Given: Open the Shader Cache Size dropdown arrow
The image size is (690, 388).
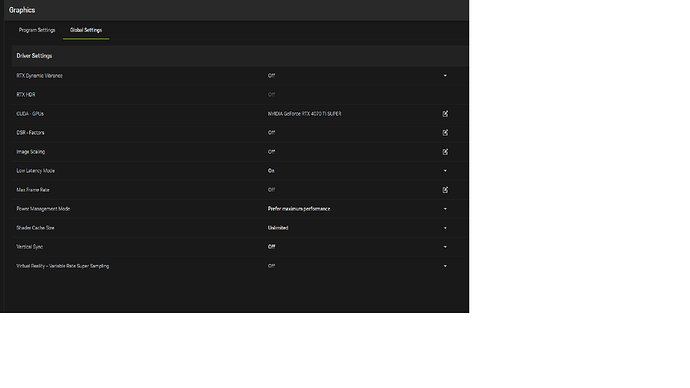Looking at the screenshot, I should click(445, 228).
